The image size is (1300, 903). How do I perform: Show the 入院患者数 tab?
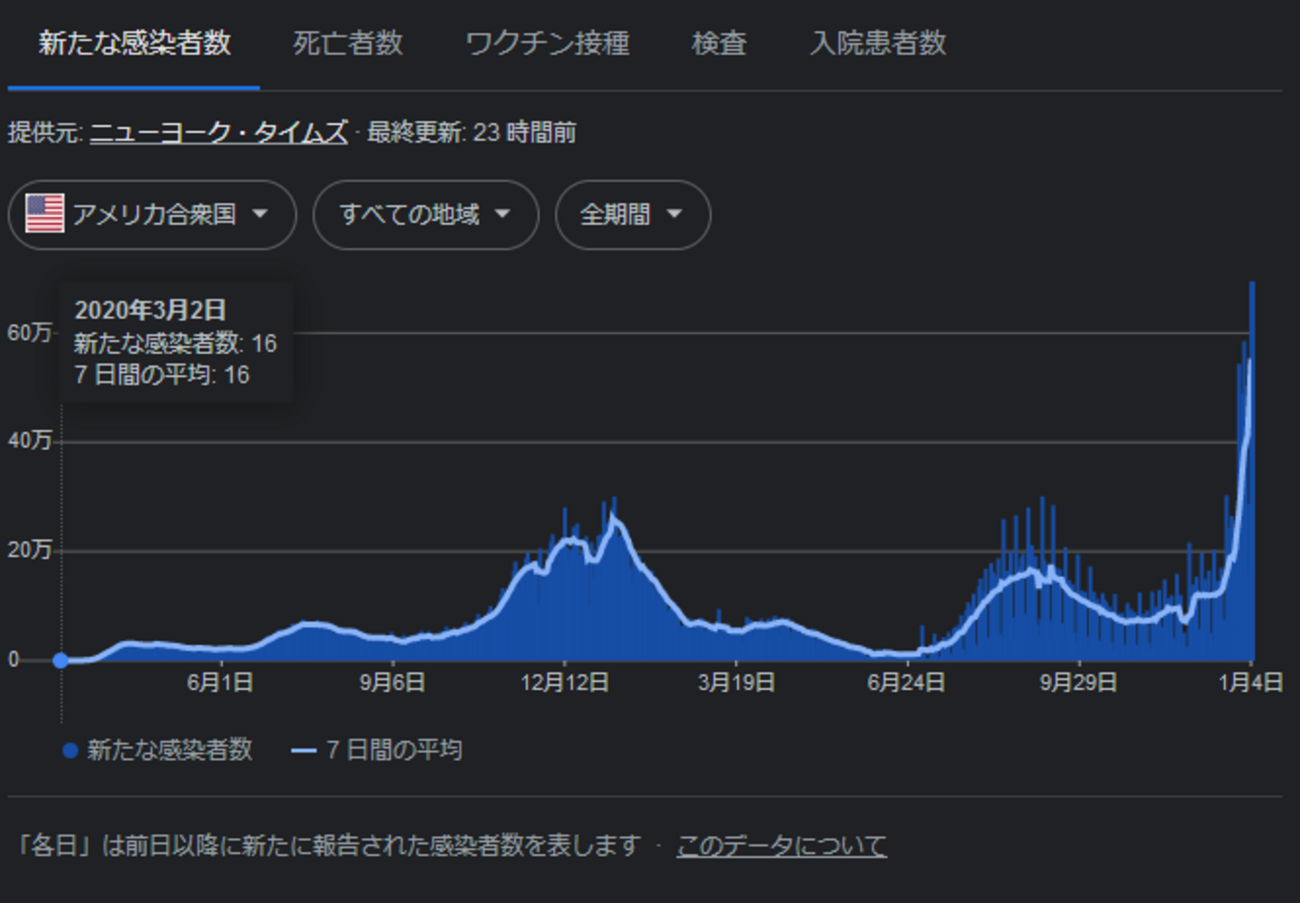[878, 44]
